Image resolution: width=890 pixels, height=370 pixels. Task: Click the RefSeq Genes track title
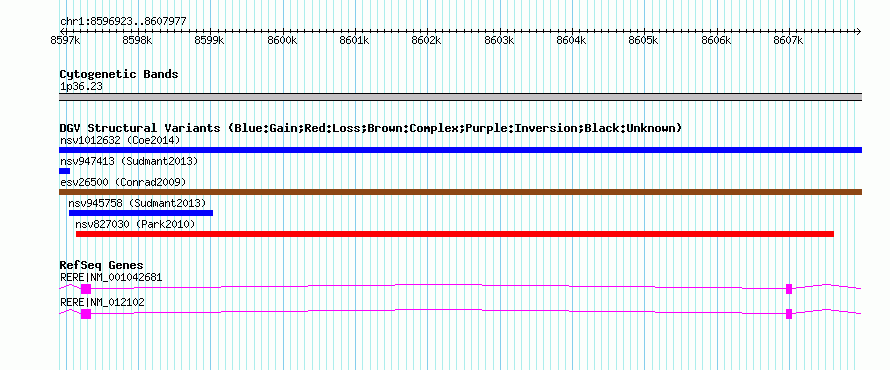101,265
